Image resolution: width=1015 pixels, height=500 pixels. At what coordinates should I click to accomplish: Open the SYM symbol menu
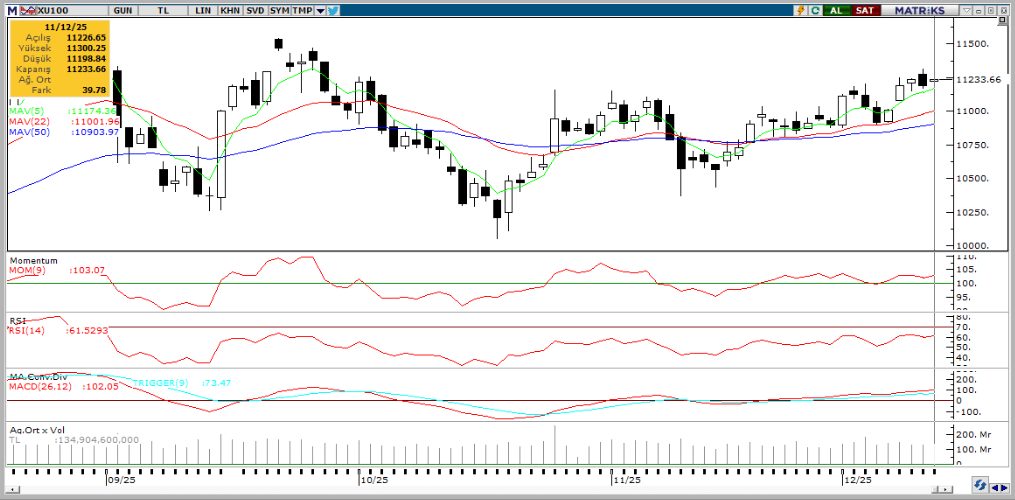tap(279, 9)
